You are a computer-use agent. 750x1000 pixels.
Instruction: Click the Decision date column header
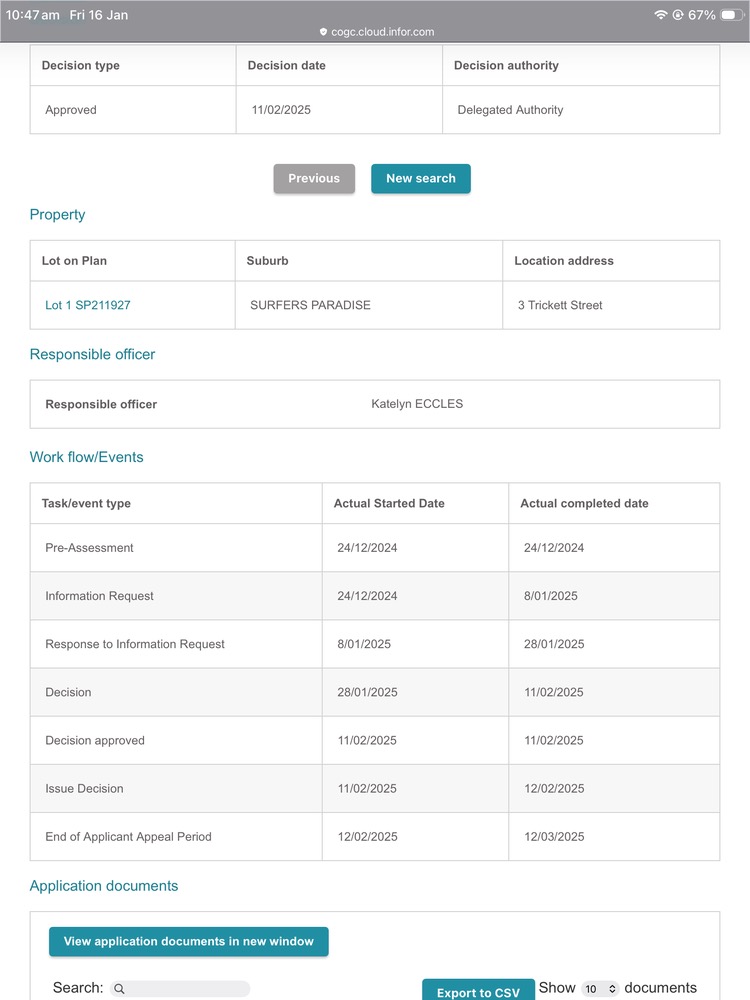[x=287, y=66]
